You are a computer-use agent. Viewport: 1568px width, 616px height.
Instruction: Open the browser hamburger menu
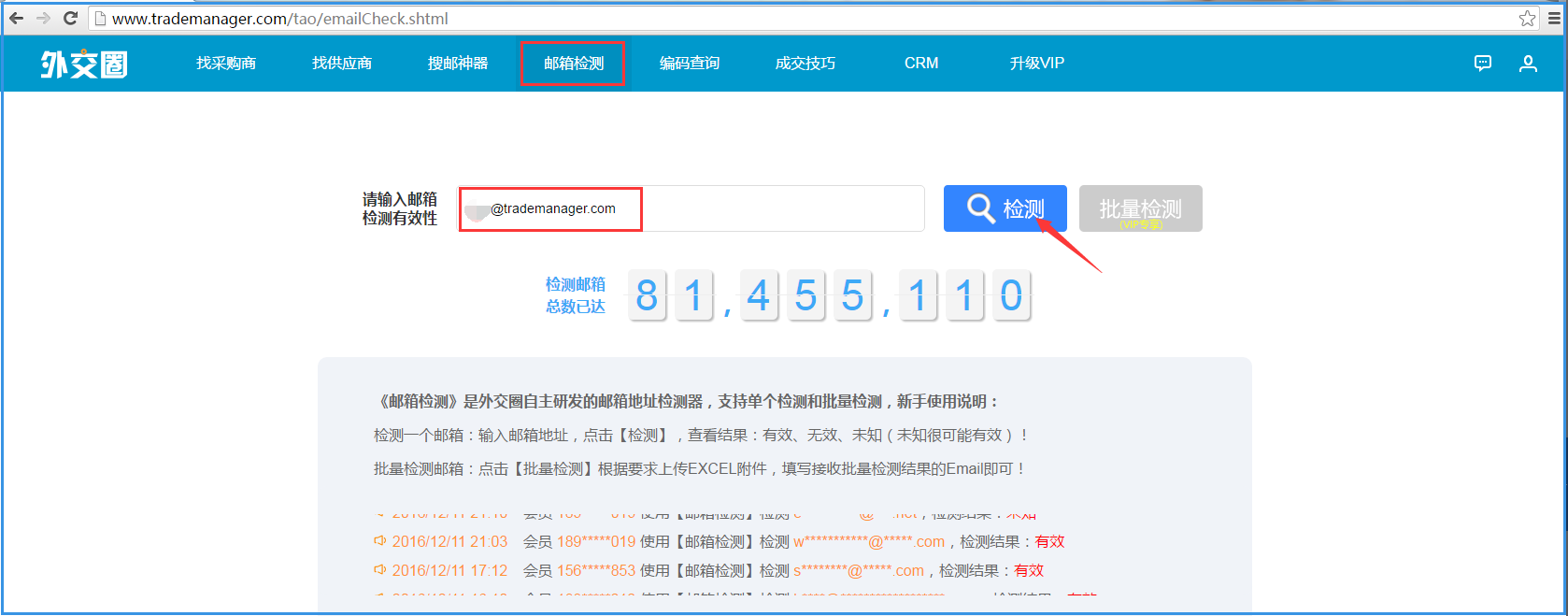(1555, 18)
